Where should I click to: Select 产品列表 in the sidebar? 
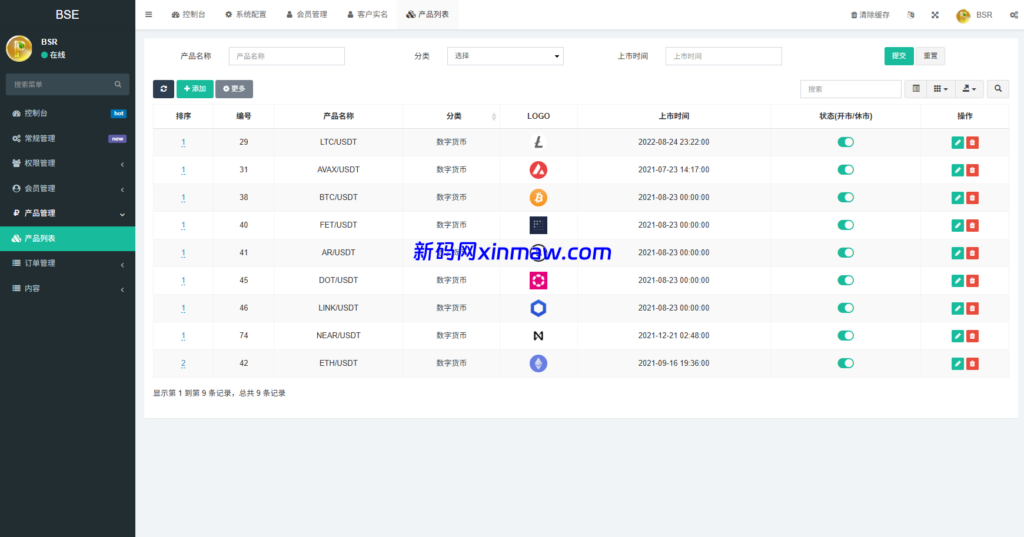pyautogui.click(x=67, y=238)
